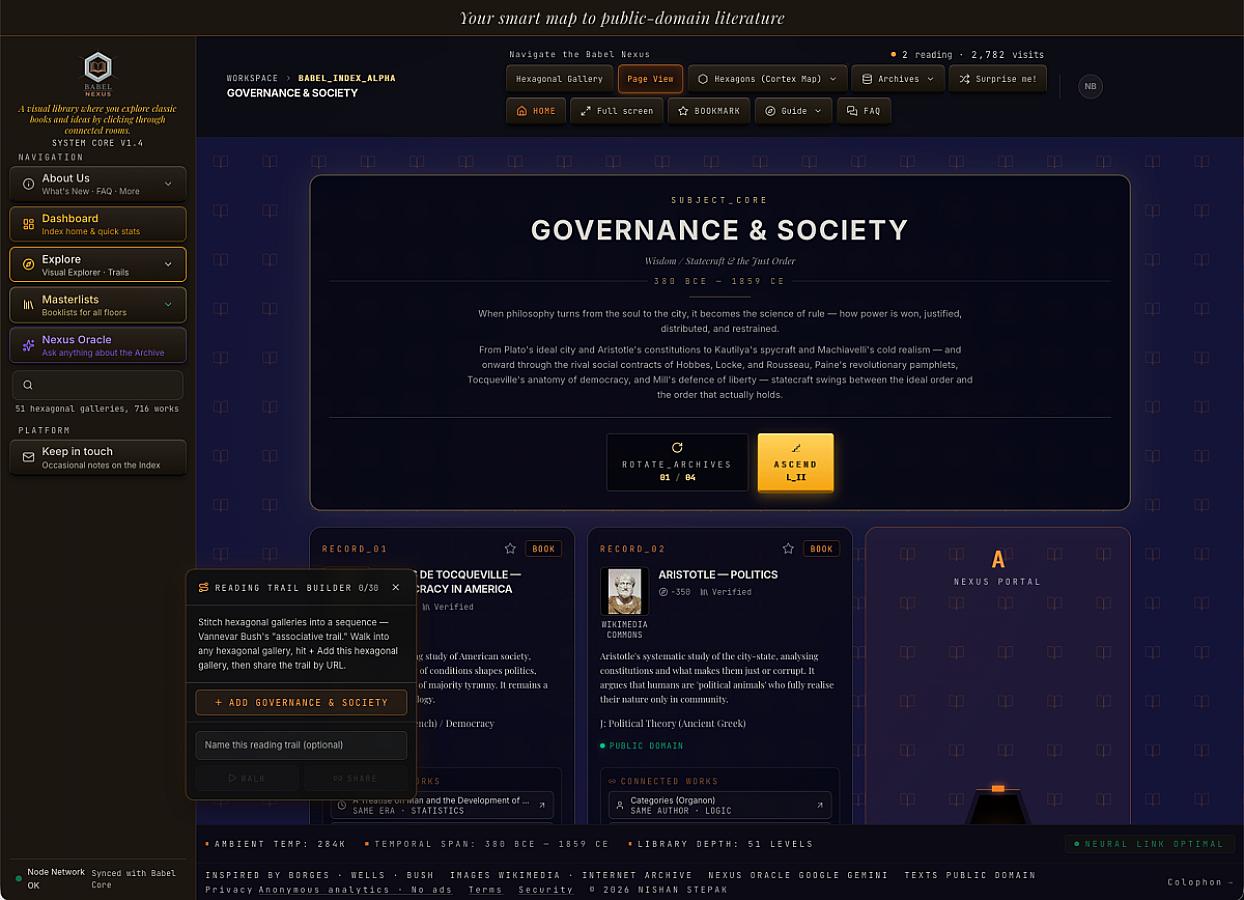This screenshot has width=1244, height=900.
Task: Open the Hexagons (Cortex Map) dropdown
Action: coord(768,79)
